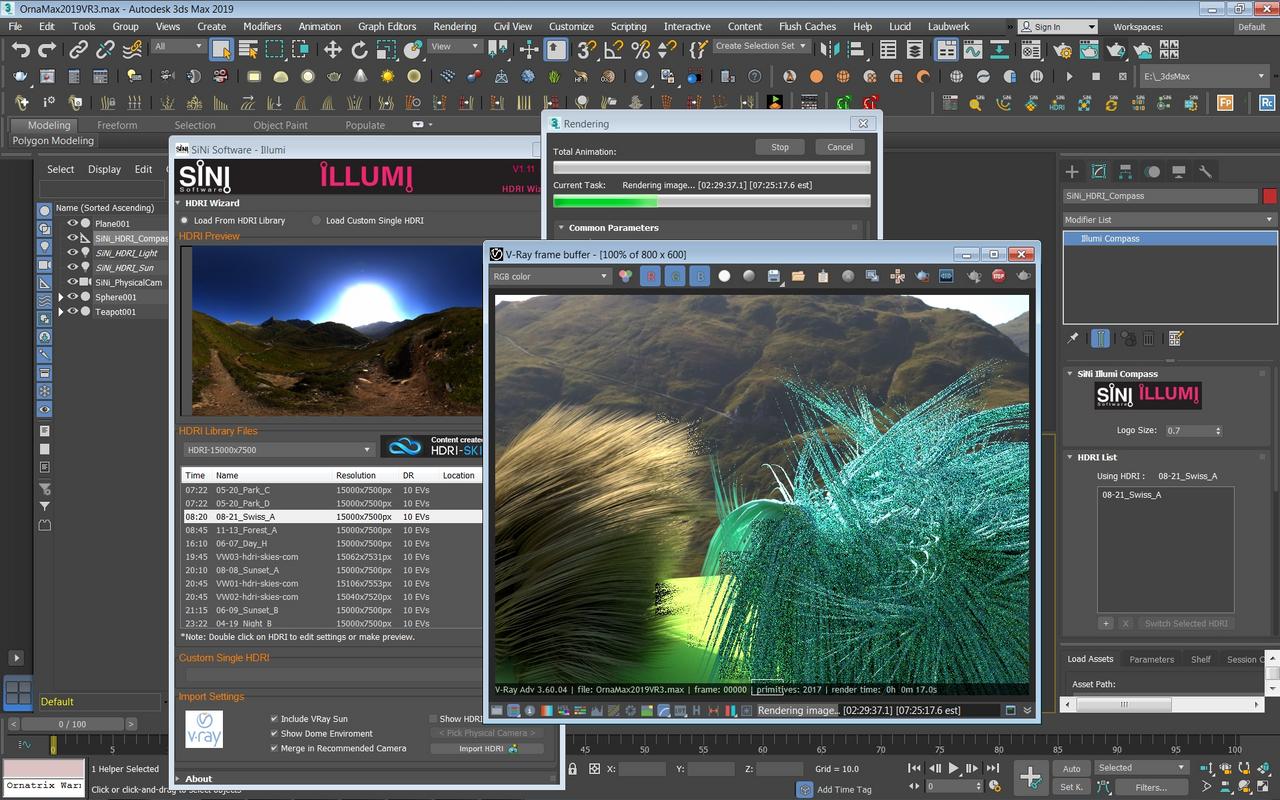Image resolution: width=1280 pixels, height=800 pixels.
Task: Open the RGB color channel dropdown
Action: pos(550,276)
